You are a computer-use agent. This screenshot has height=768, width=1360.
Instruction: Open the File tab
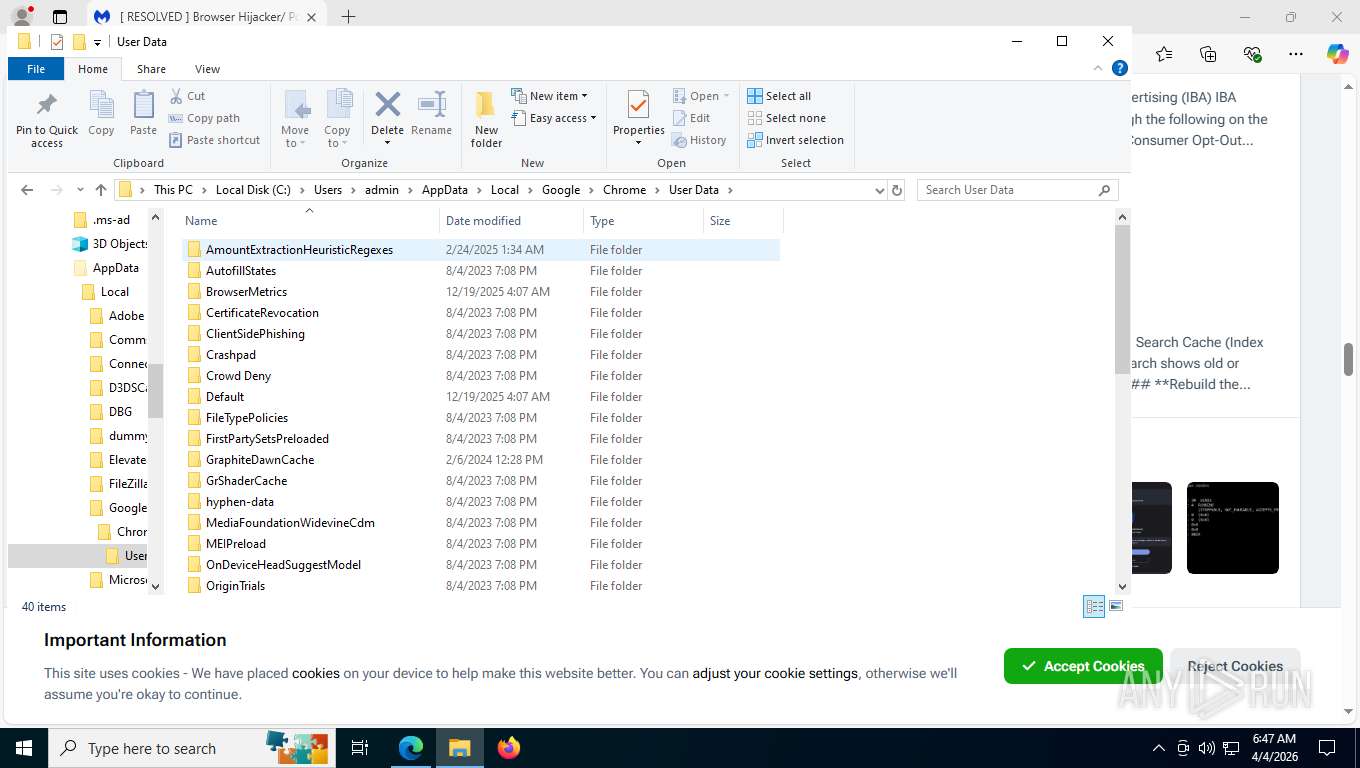pos(36,69)
